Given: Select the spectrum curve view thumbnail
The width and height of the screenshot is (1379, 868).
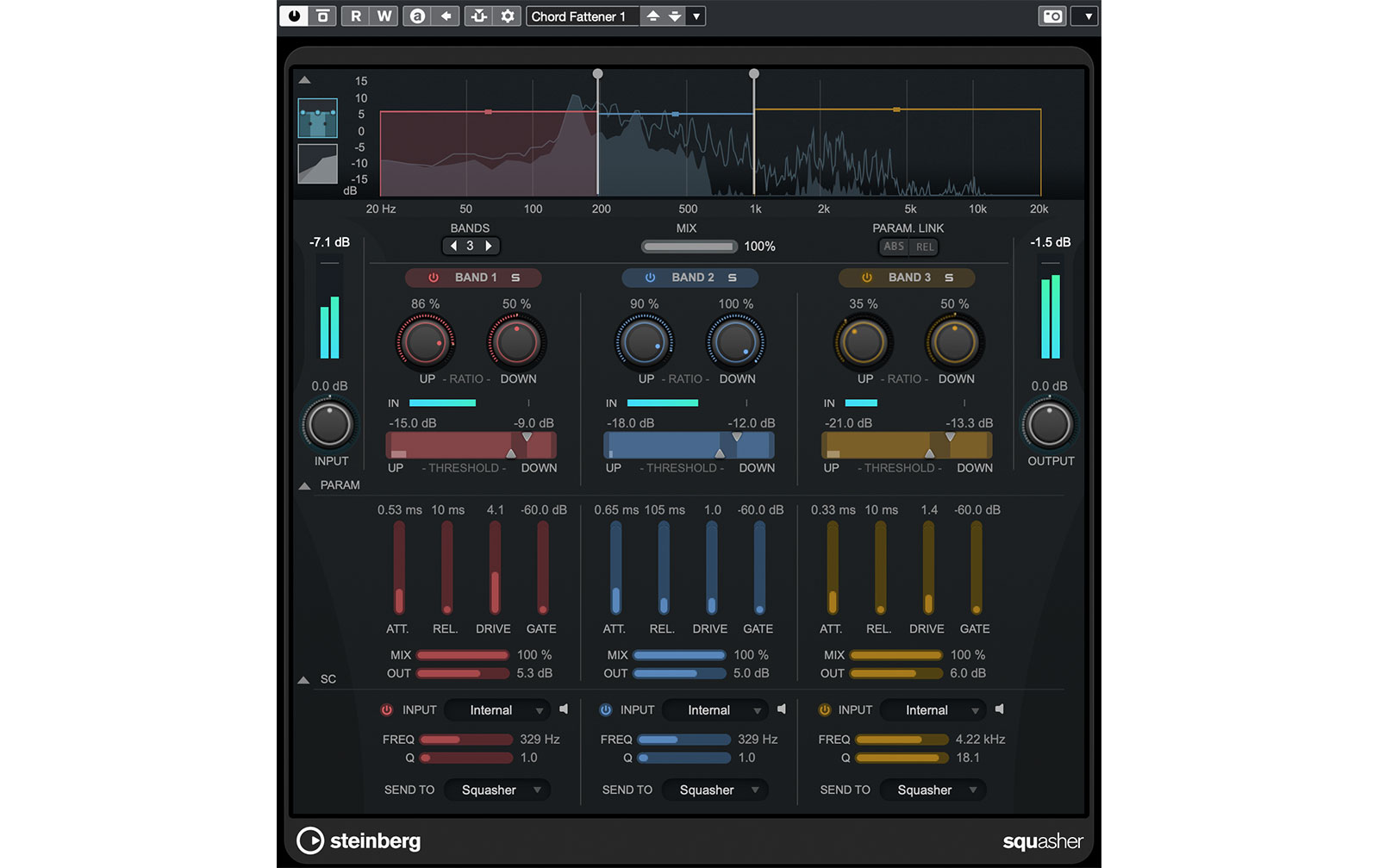Looking at the screenshot, I should pyautogui.click(x=317, y=164).
